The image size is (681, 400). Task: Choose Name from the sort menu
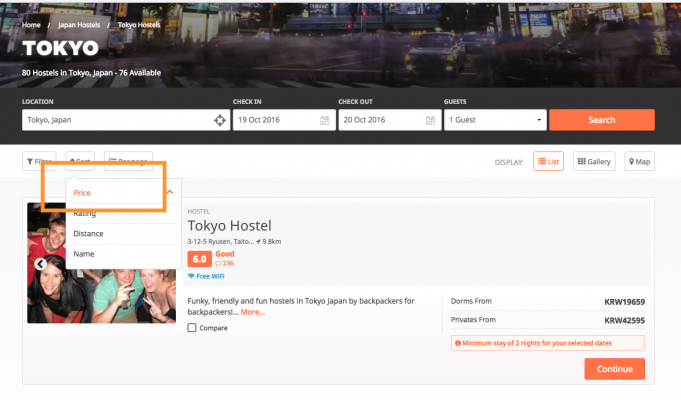tap(84, 254)
